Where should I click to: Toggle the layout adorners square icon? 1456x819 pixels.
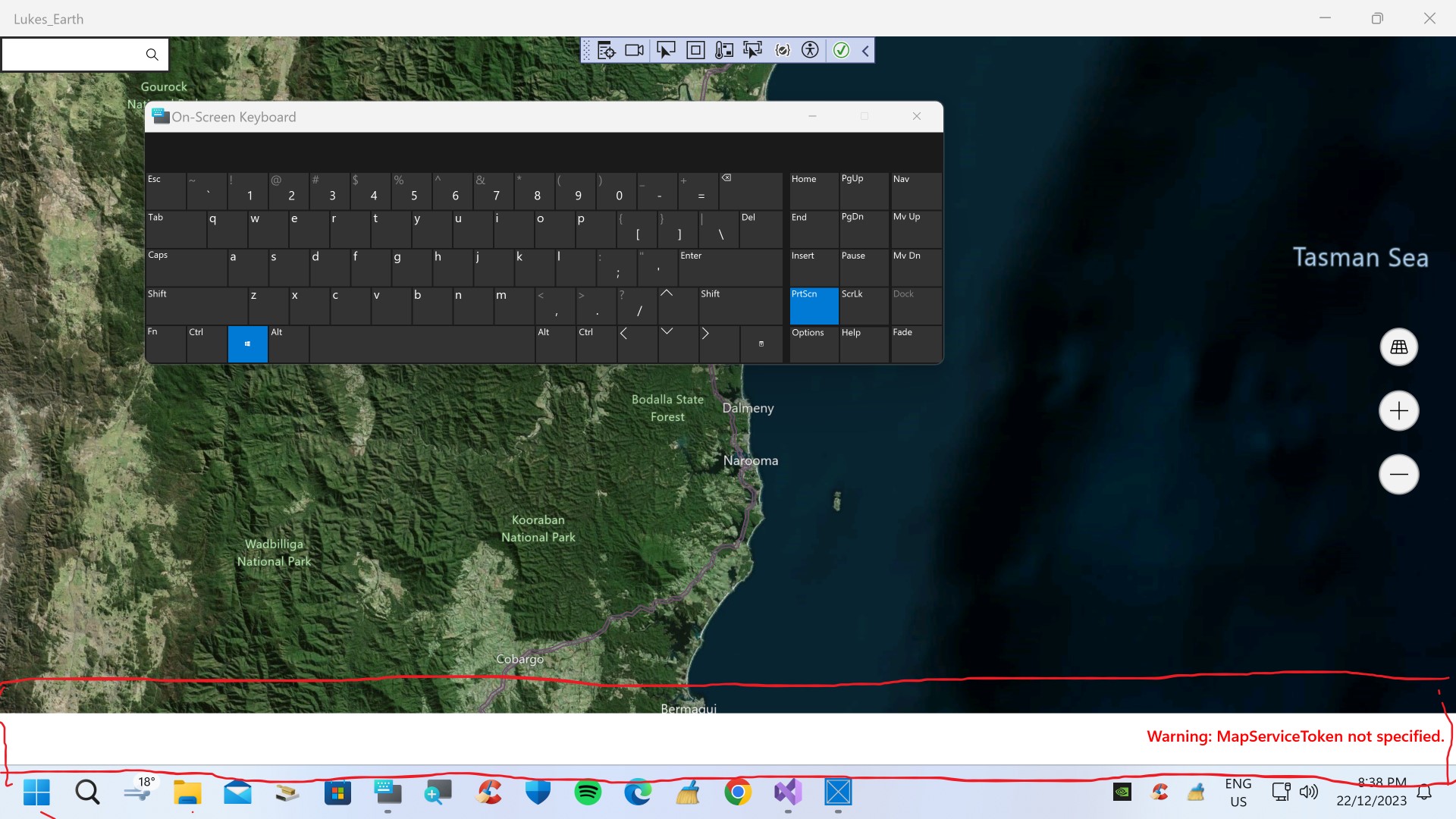click(695, 51)
